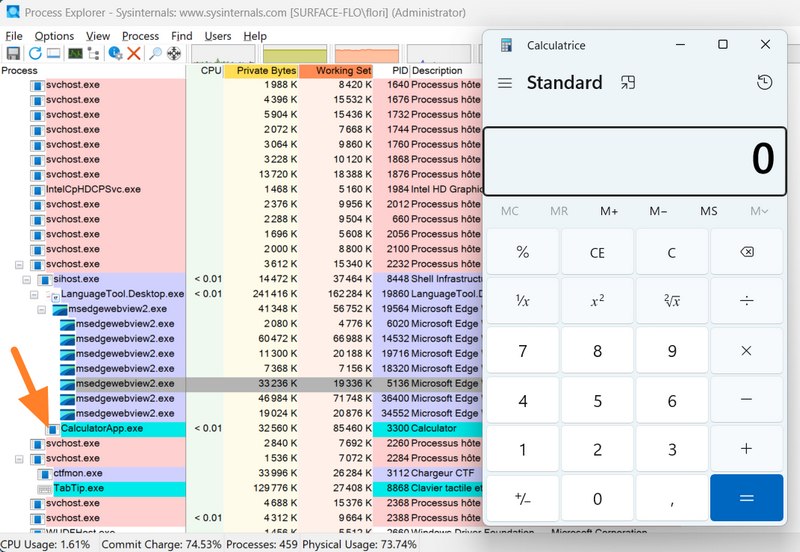800x552 pixels.
Task: Open Calculator history with the clock icon
Action: pos(765,83)
